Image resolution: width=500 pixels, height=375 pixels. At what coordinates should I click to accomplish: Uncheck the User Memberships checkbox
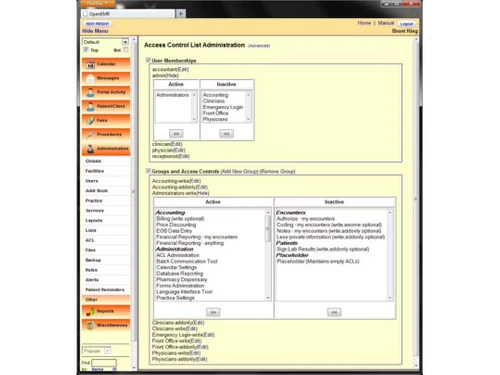coord(148,60)
